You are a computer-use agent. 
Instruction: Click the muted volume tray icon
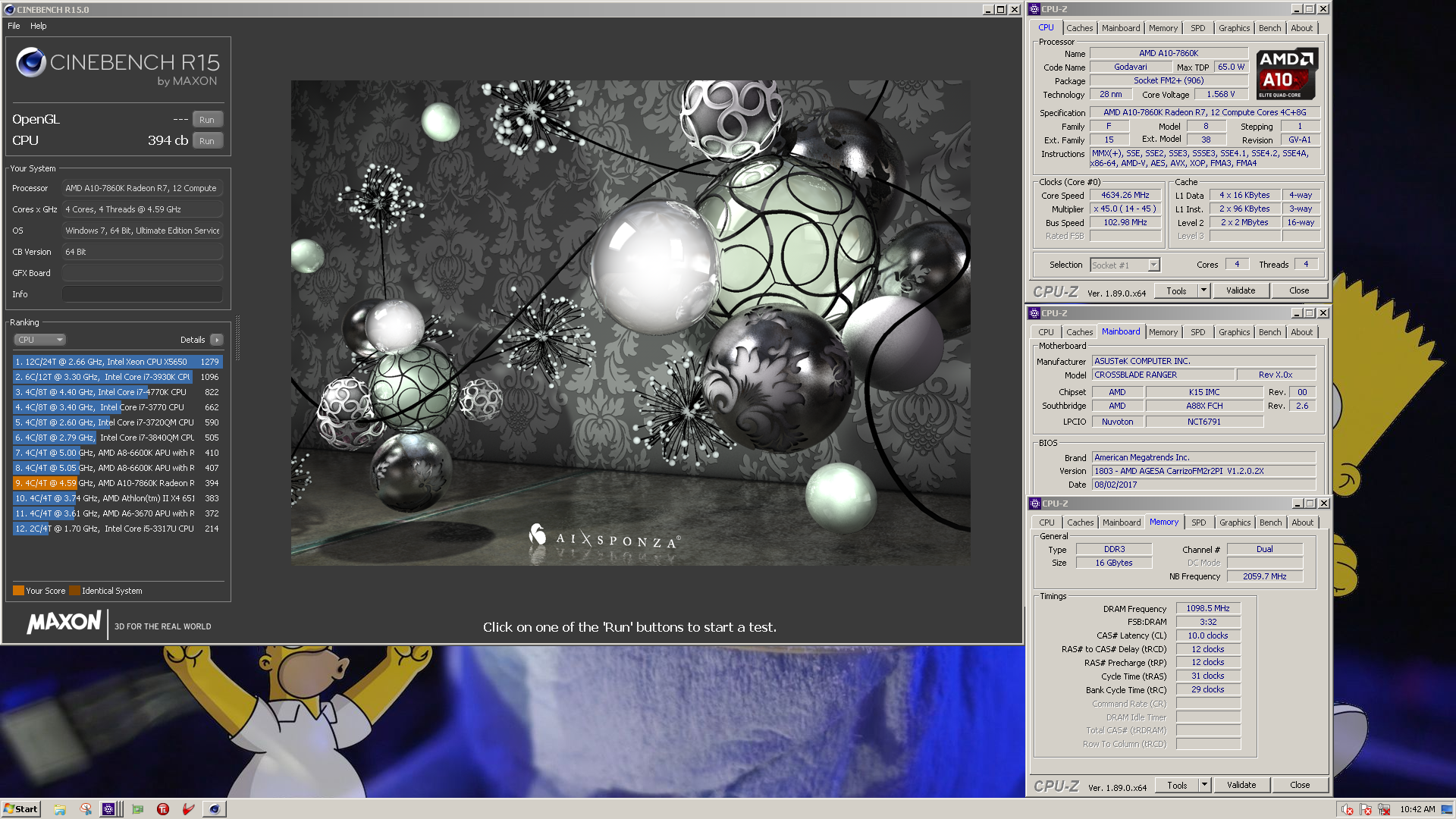click(x=1347, y=809)
